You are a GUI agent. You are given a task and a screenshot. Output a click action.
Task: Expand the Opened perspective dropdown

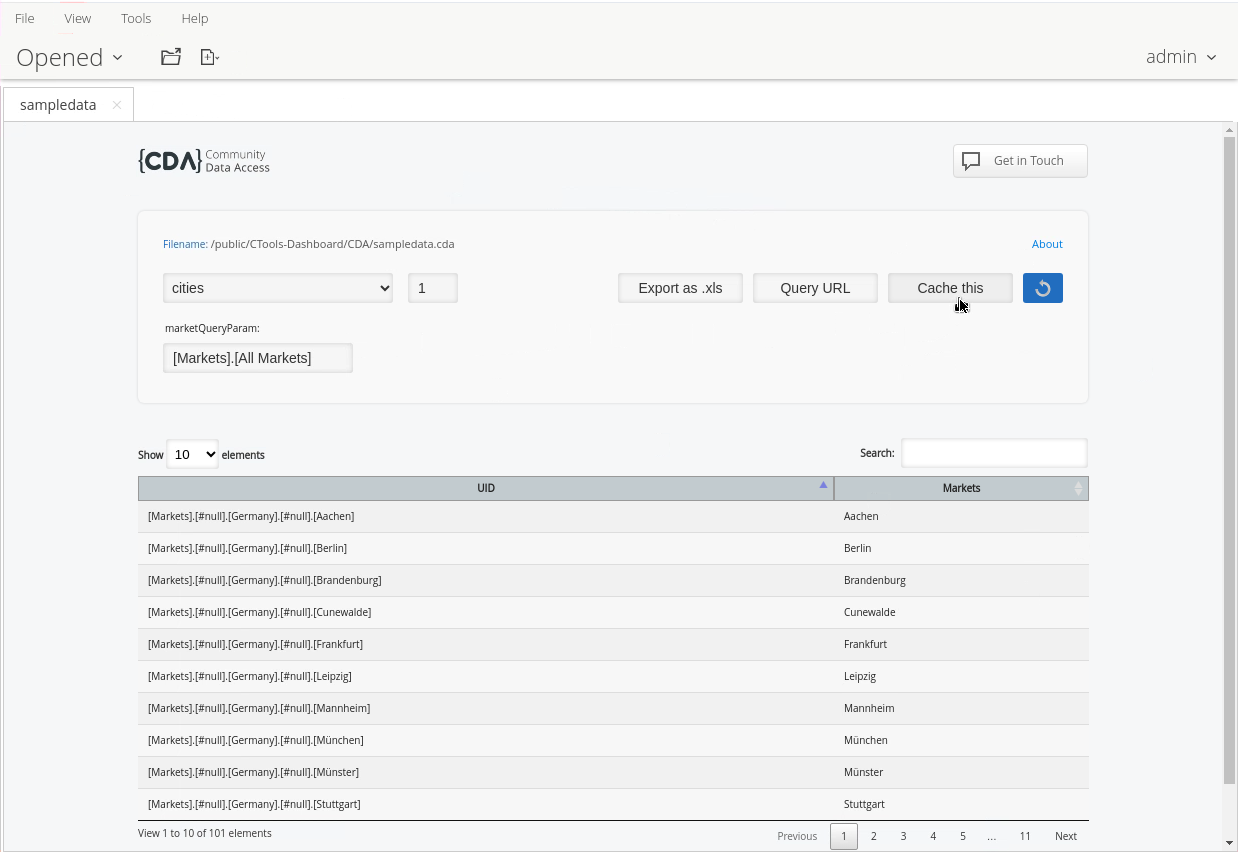point(69,57)
